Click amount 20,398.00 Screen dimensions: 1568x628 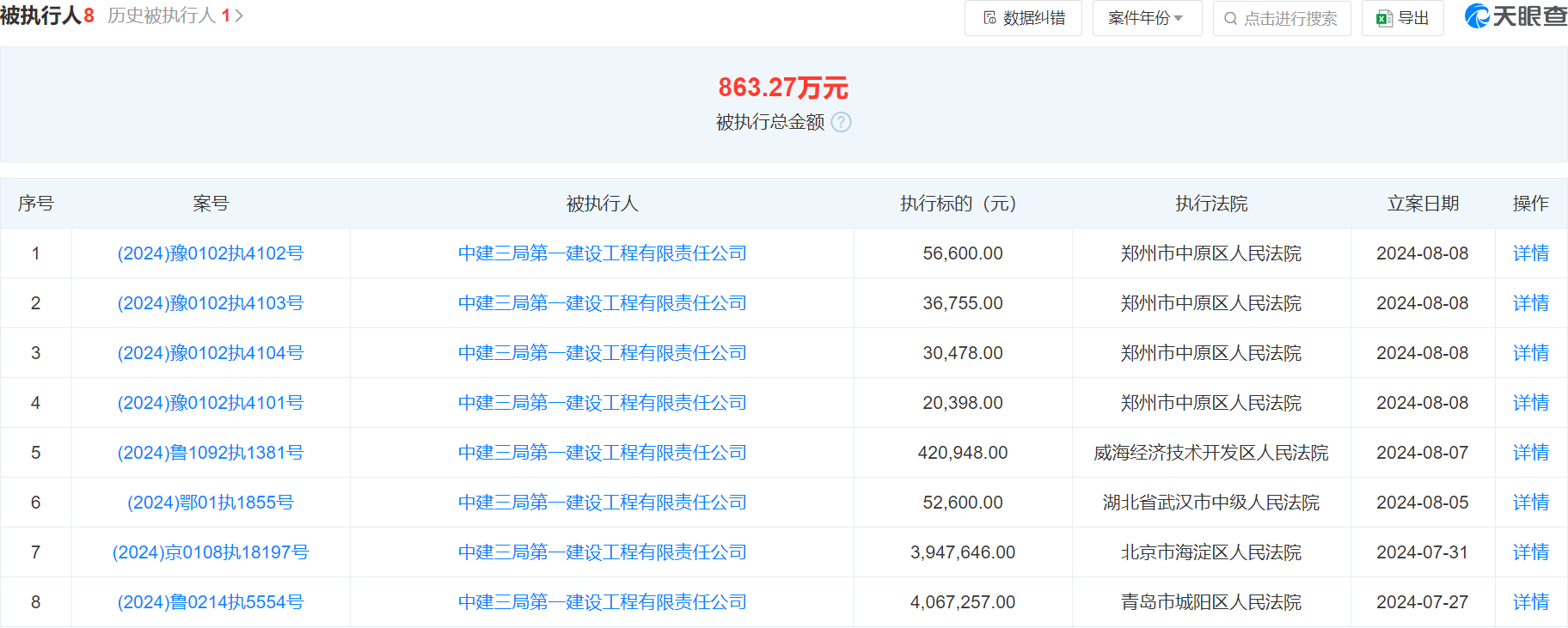pos(963,403)
